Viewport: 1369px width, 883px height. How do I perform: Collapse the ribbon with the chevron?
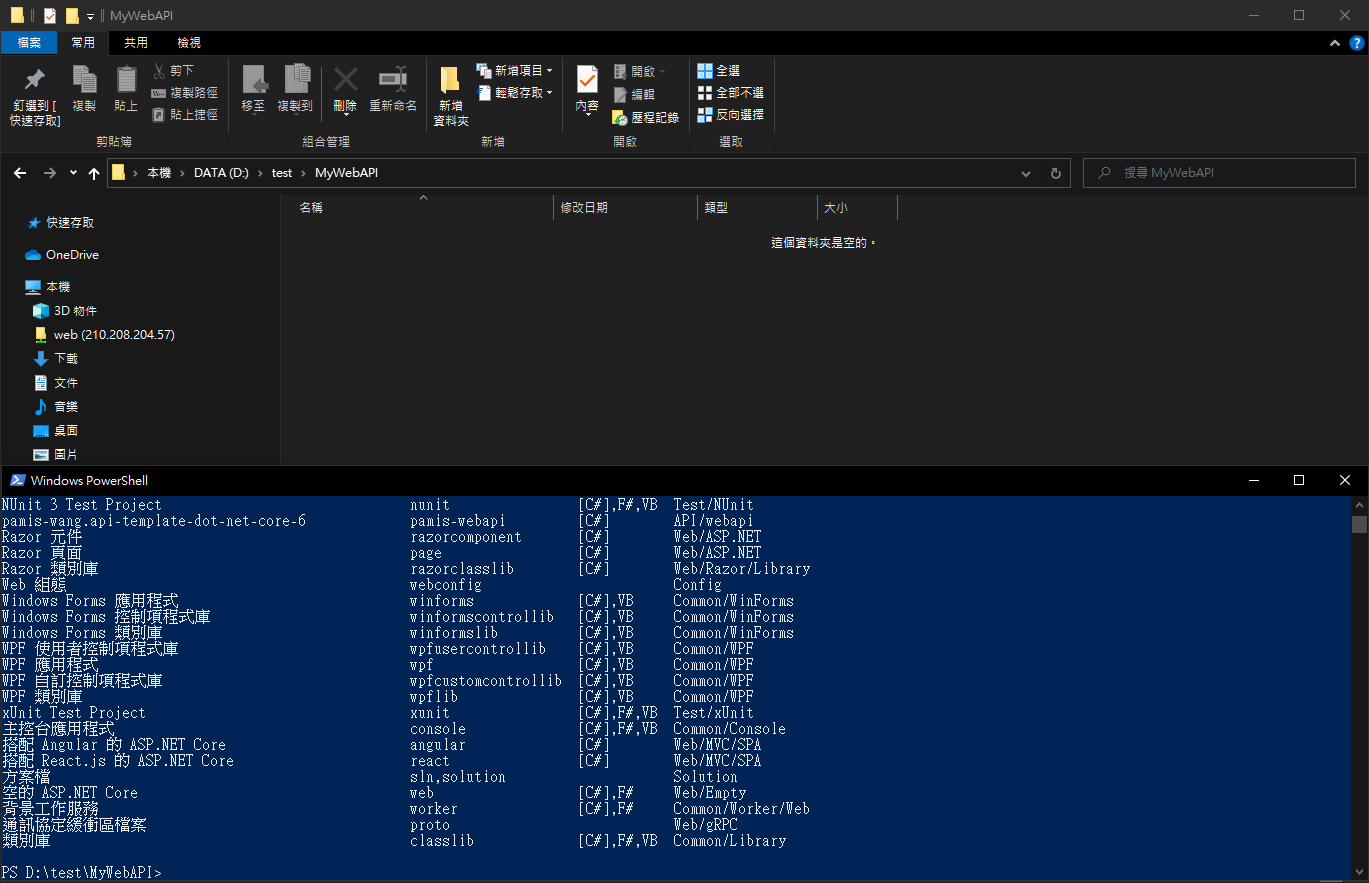[1336, 43]
